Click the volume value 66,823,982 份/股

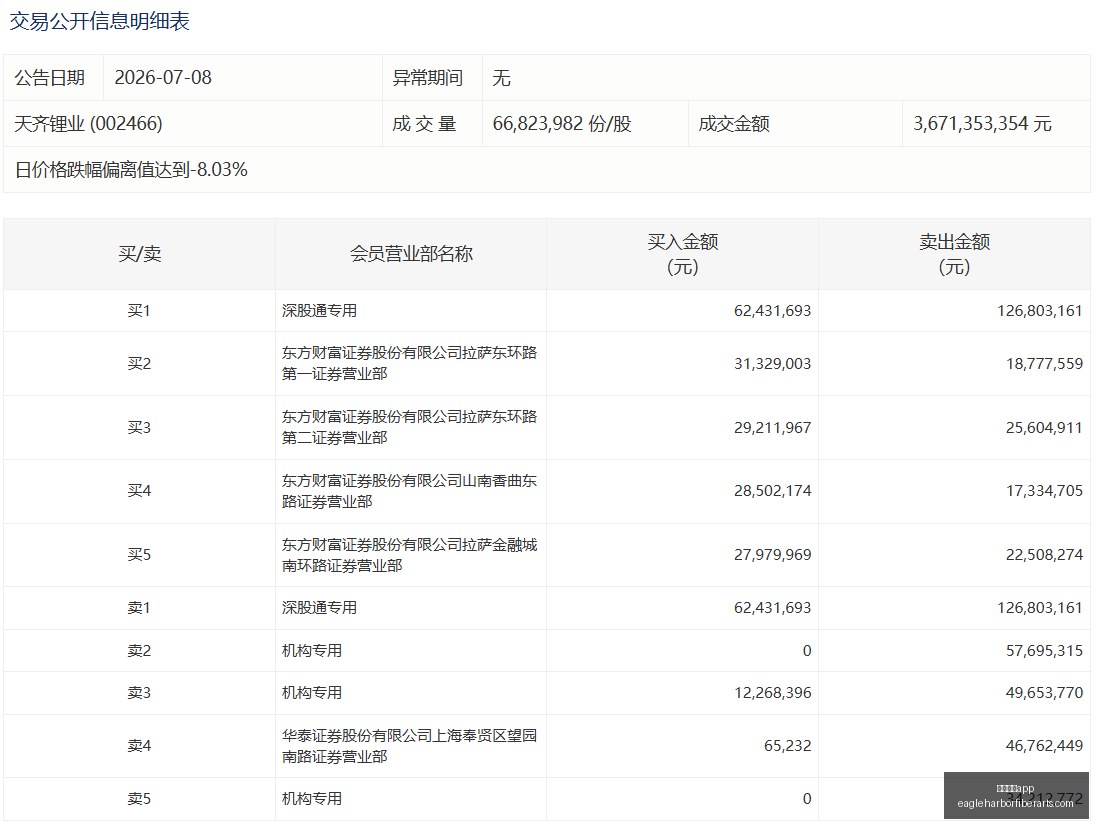point(562,123)
